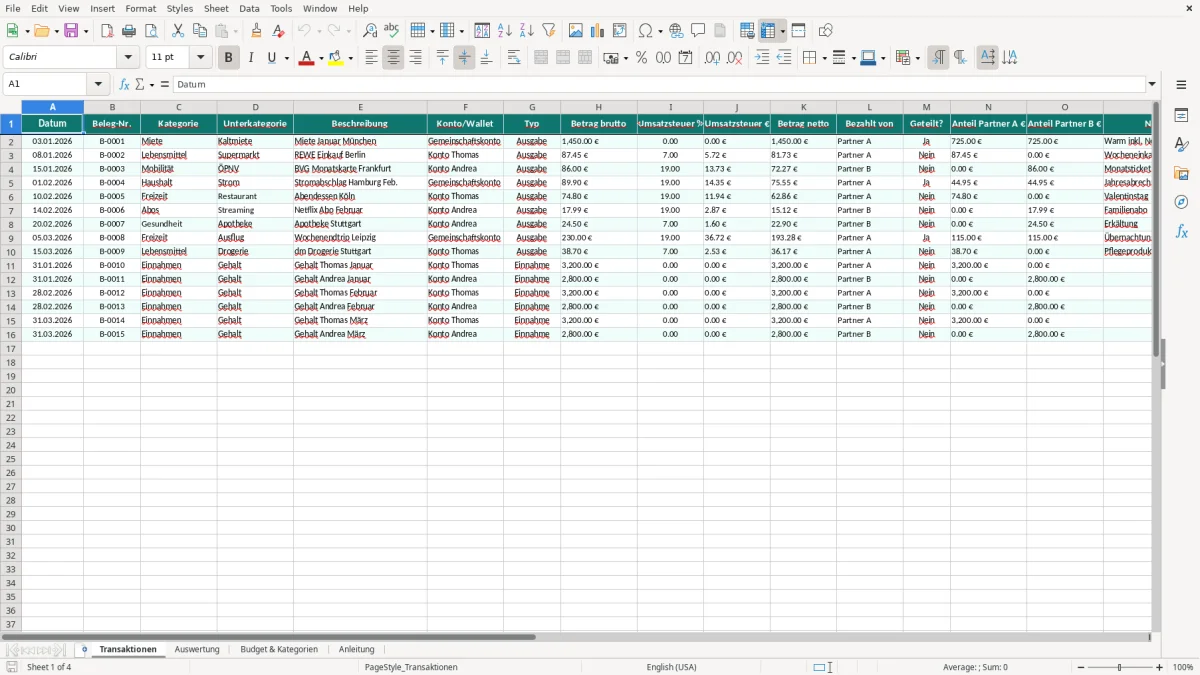Screen dimensions: 1200x675
Task: Expand the Name Box dropdown
Action: tap(98, 84)
